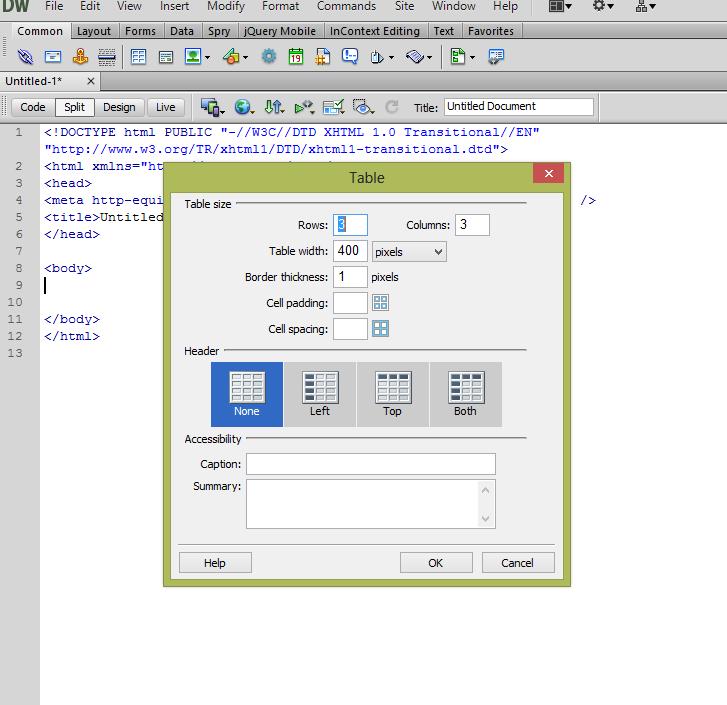Click the File management arrows icon

(274, 107)
